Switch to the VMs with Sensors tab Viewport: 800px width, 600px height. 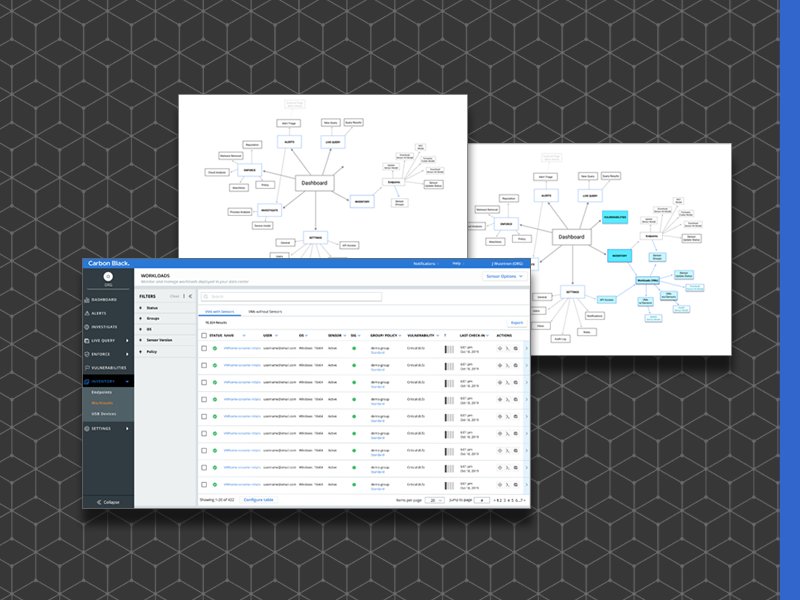coord(219,312)
